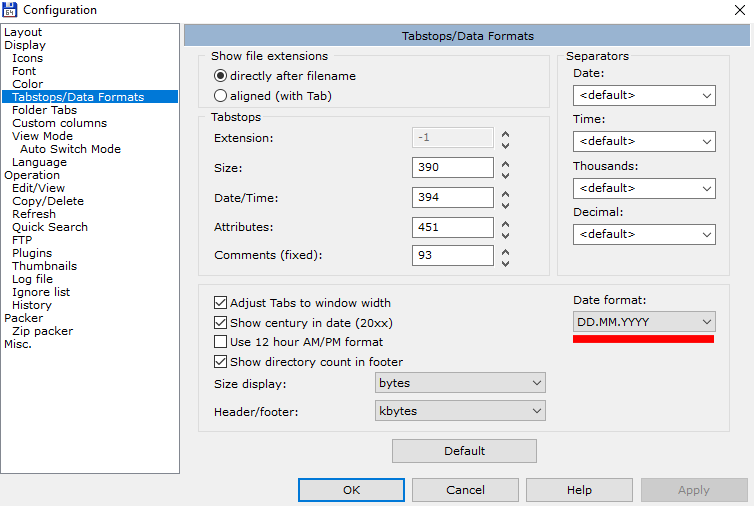754x506 pixels.
Task: Select Tabstops/Data Formats tree entry
Action: 90,97
